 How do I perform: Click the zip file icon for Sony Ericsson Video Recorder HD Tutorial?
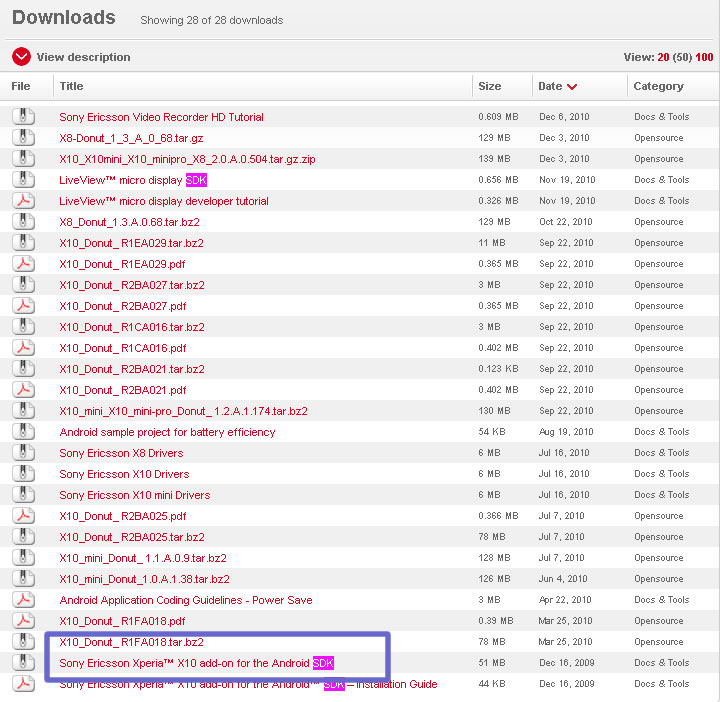tap(23, 117)
